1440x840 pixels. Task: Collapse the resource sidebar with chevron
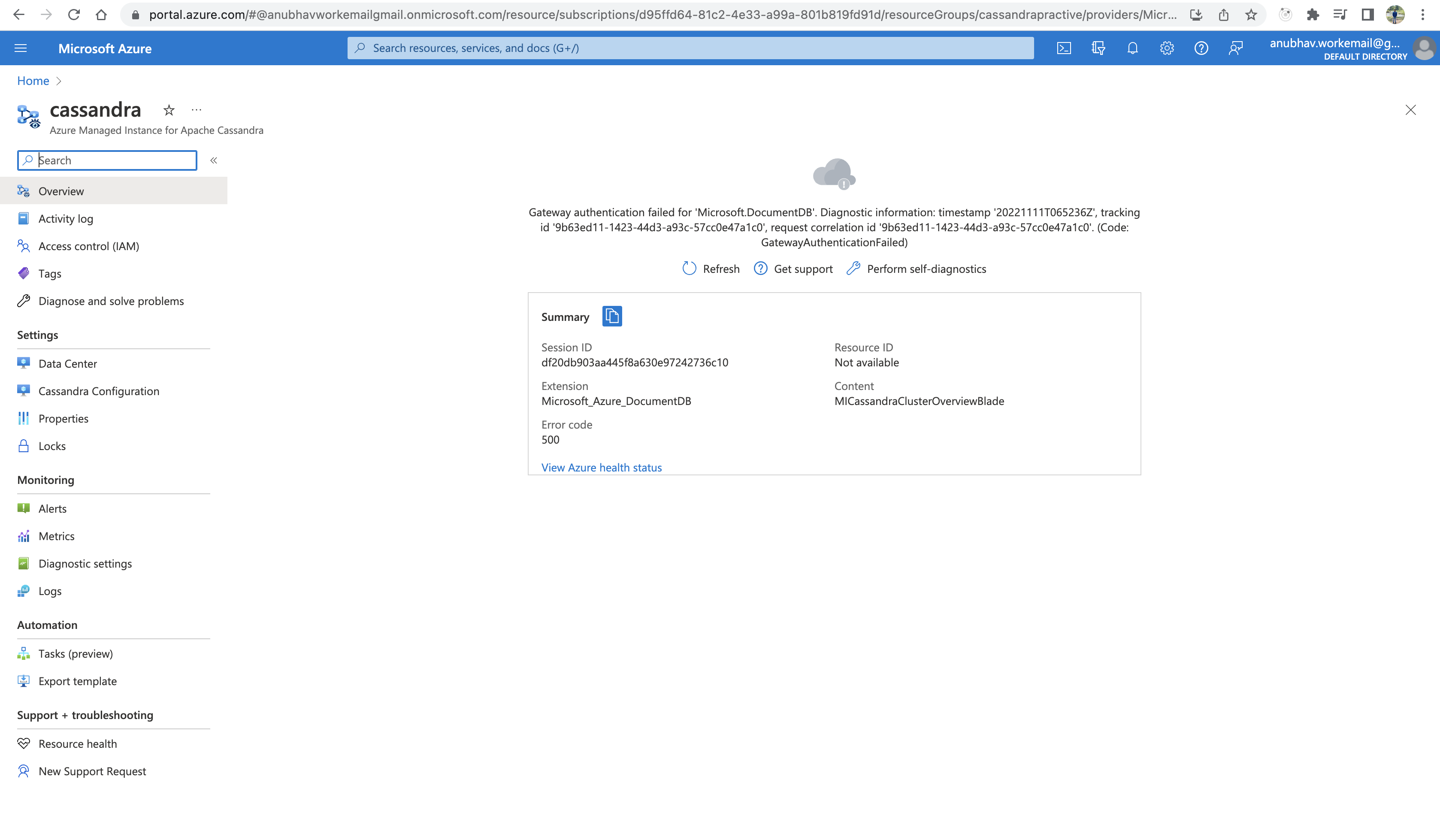coord(214,160)
